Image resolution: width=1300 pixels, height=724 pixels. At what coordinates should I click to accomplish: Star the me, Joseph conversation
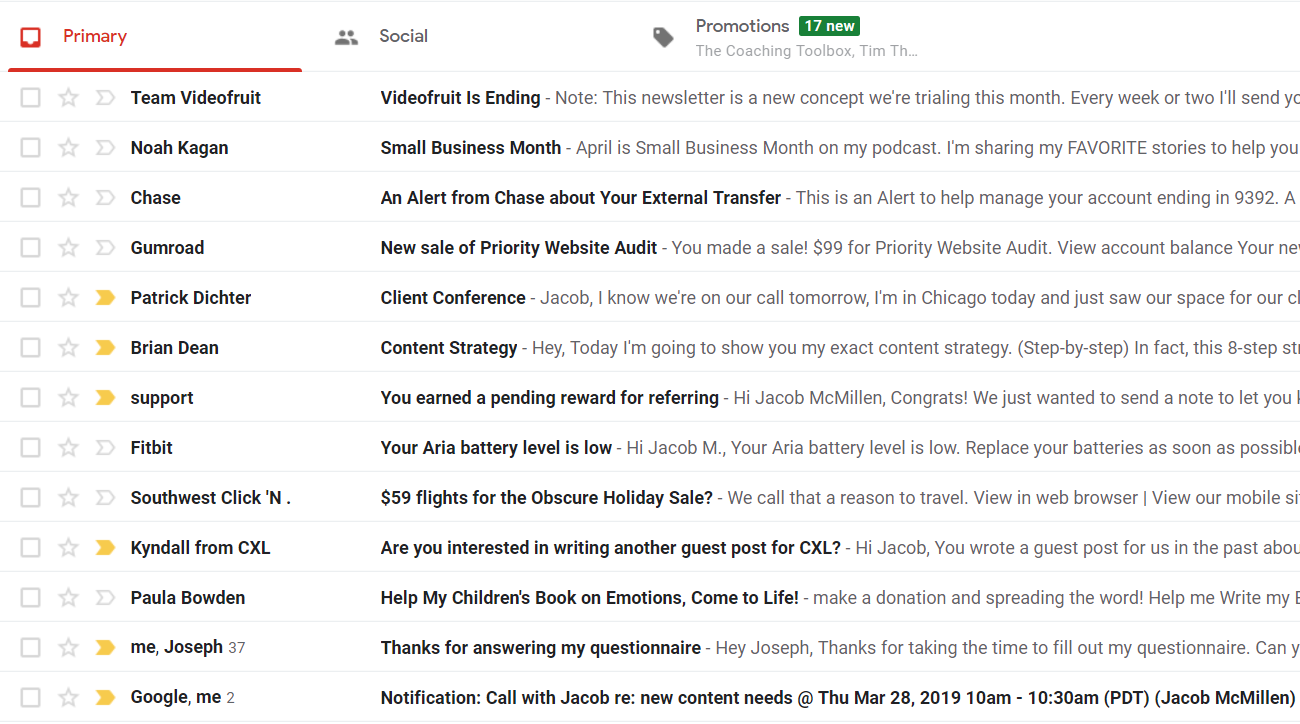click(68, 647)
